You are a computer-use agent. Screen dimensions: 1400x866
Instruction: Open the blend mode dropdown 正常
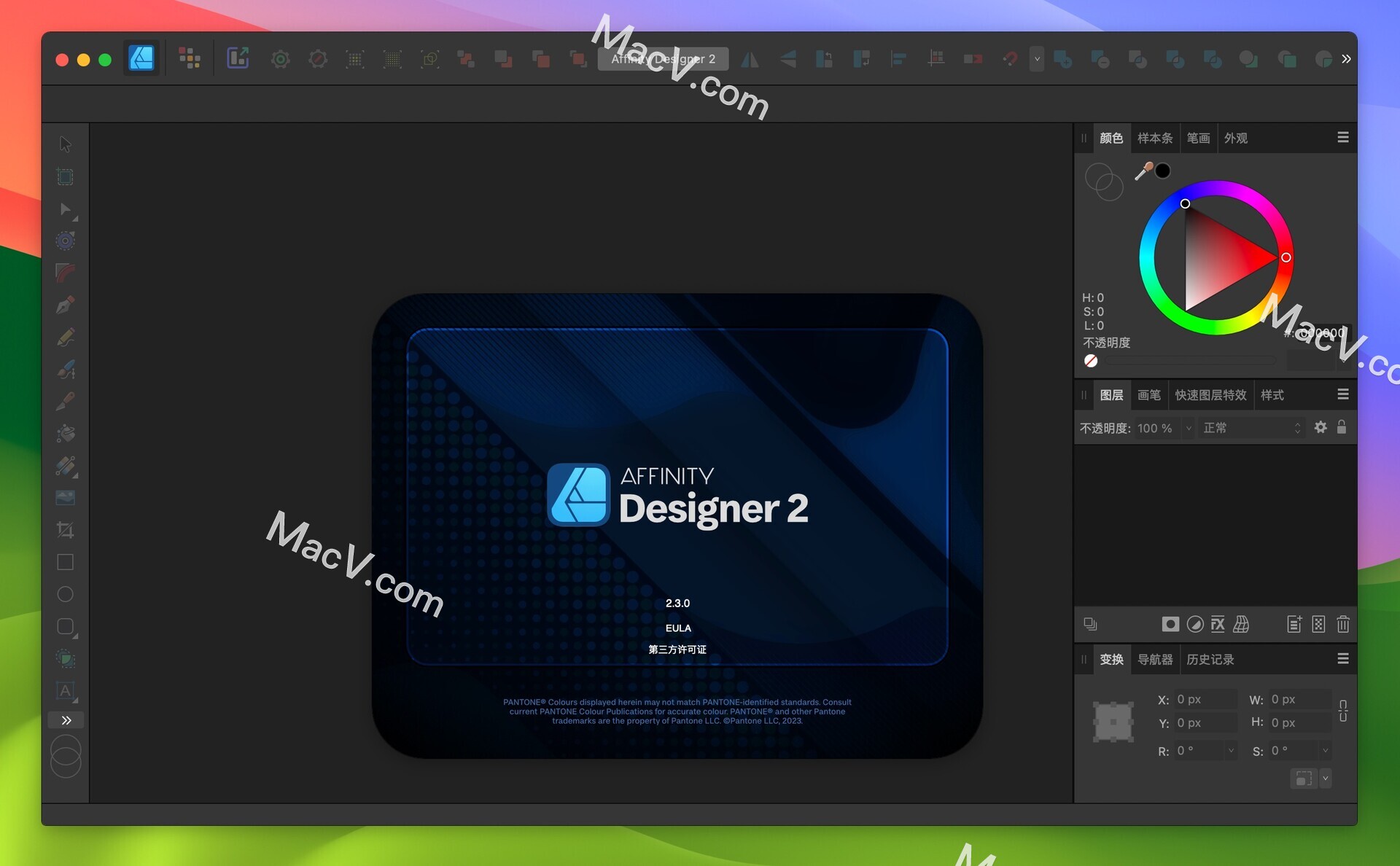click(x=1252, y=428)
